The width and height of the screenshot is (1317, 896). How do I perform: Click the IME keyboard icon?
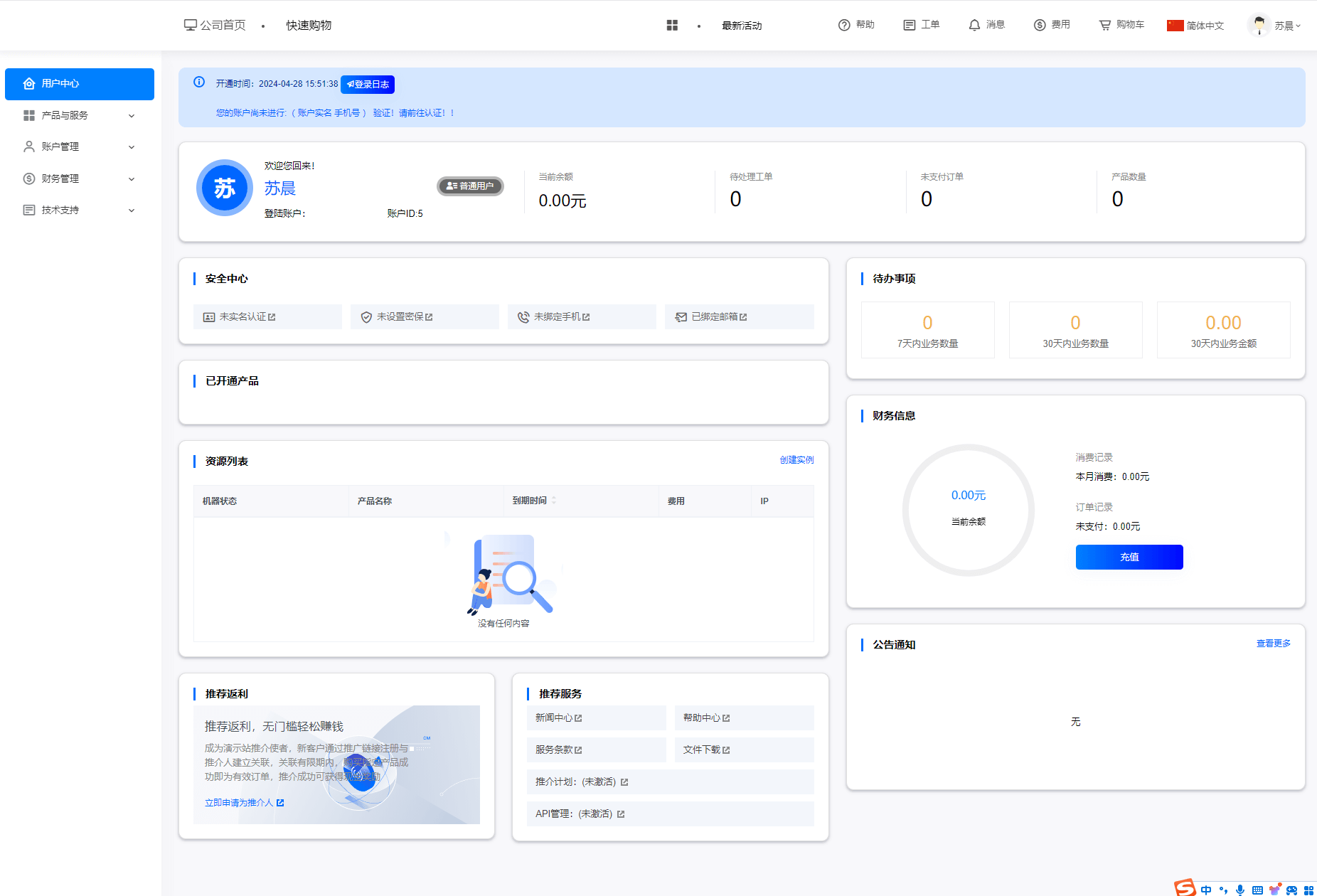[1257, 890]
